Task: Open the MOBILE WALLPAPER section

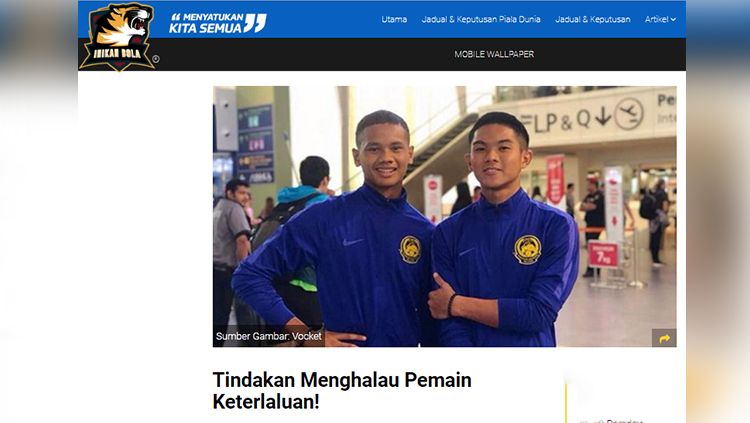Action: [494, 54]
